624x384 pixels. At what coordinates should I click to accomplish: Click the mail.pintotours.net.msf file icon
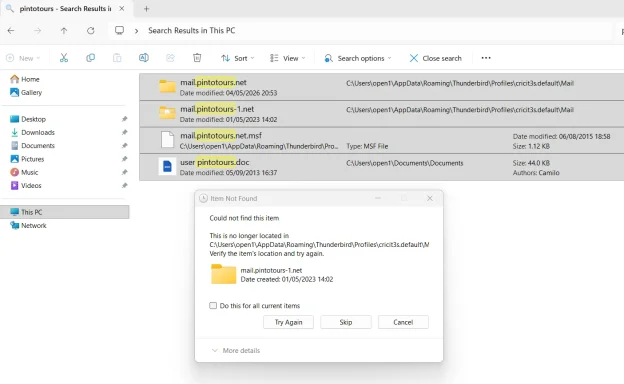[167, 140]
